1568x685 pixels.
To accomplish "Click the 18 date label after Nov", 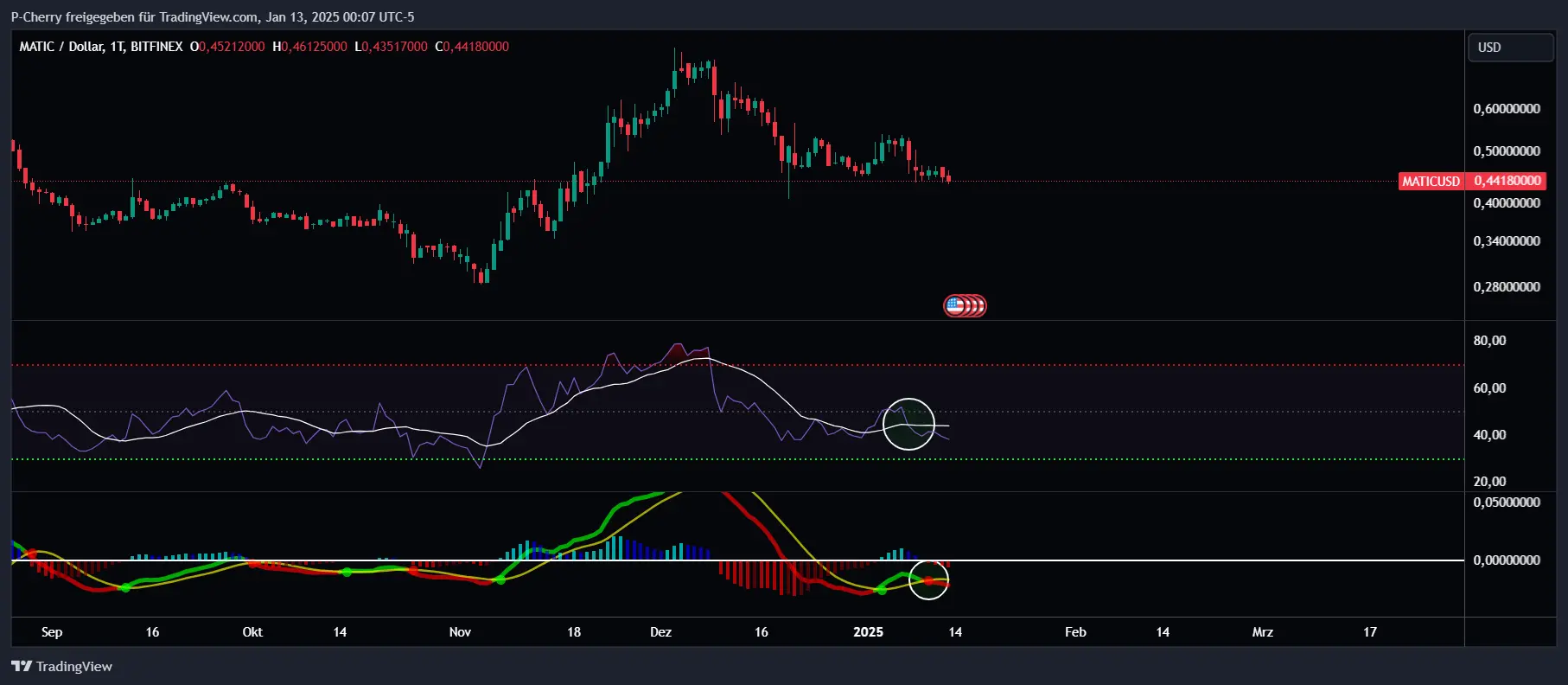I will pos(574,632).
